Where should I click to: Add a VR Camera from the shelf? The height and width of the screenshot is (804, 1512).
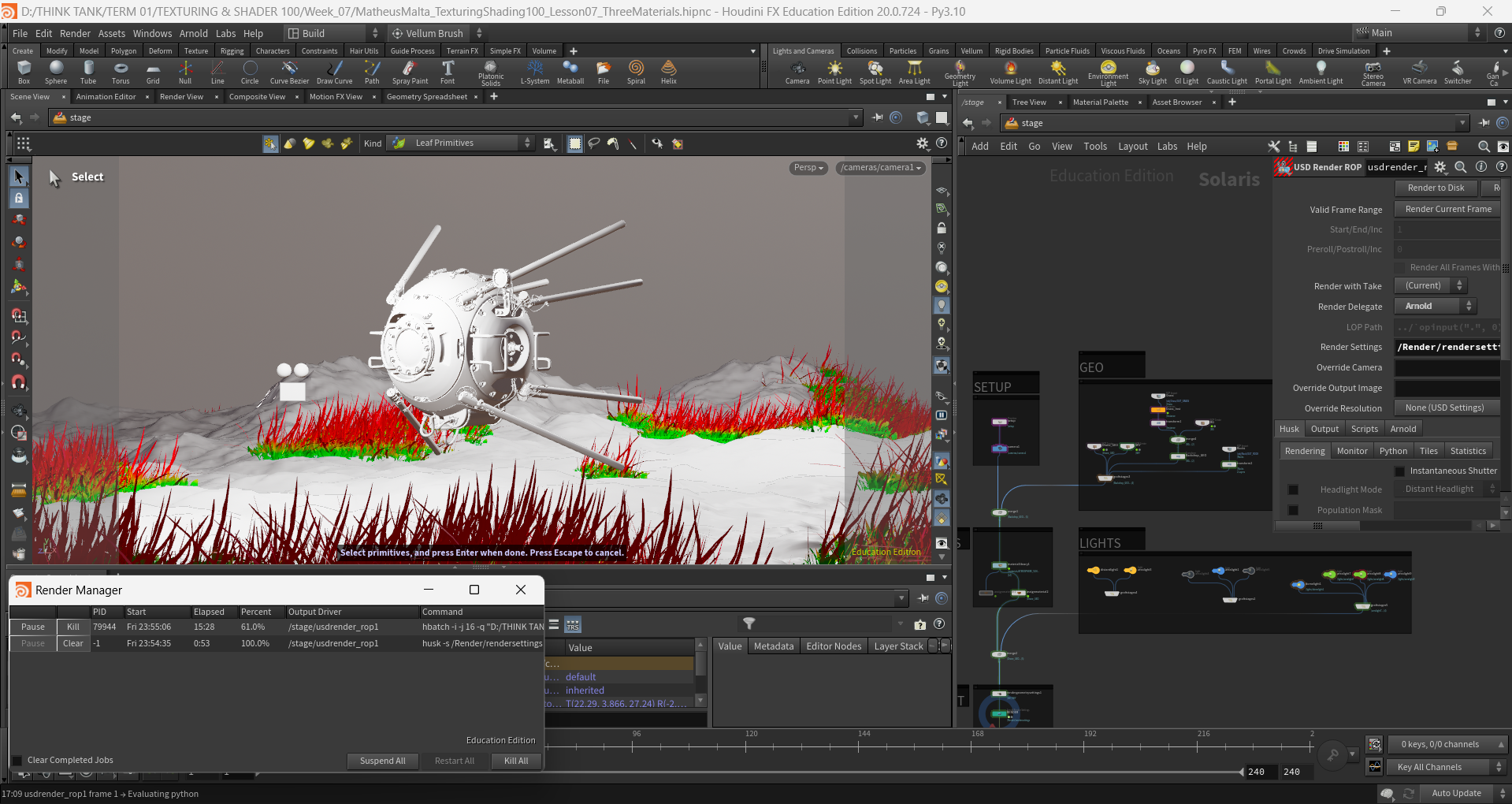[1419, 72]
